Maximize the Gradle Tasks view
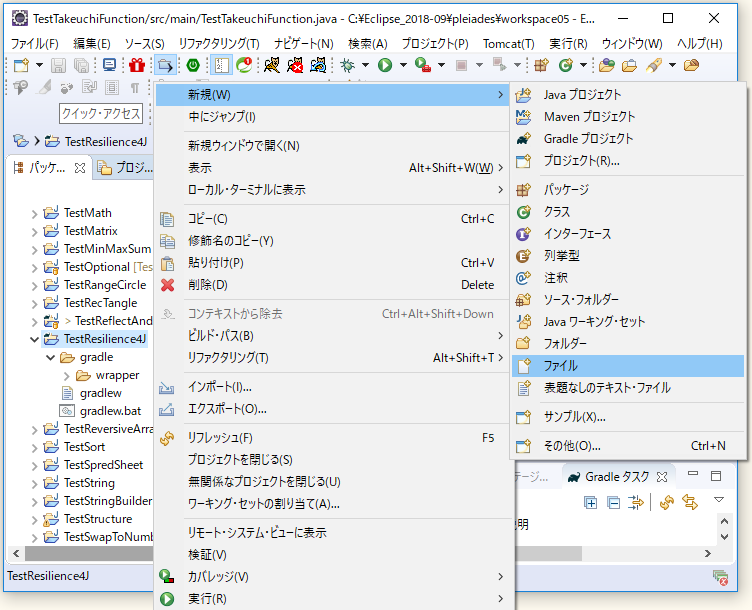752x610 pixels. (x=716, y=476)
